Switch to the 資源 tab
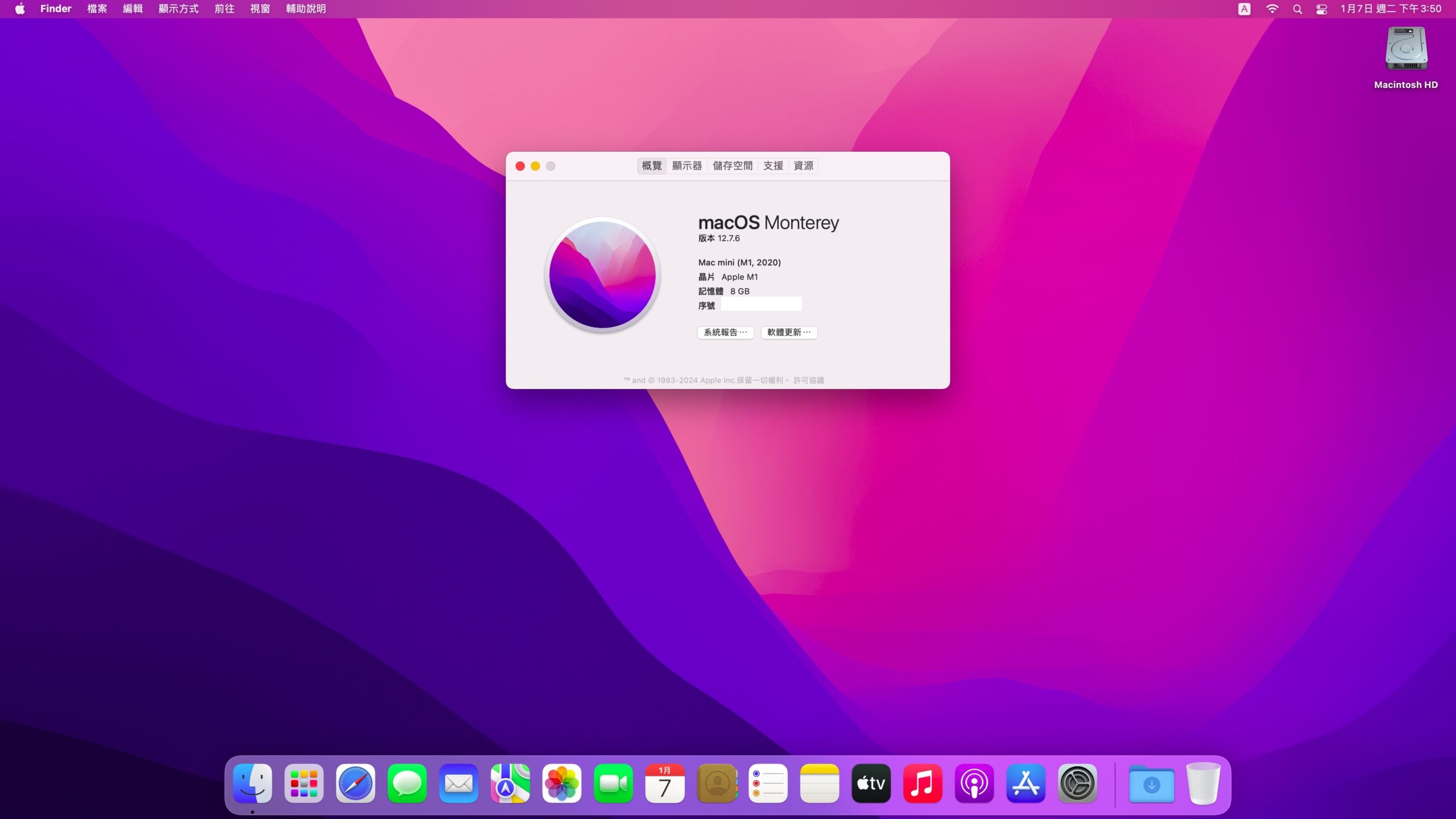Viewport: 1456px width, 819px height. (803, 166)
